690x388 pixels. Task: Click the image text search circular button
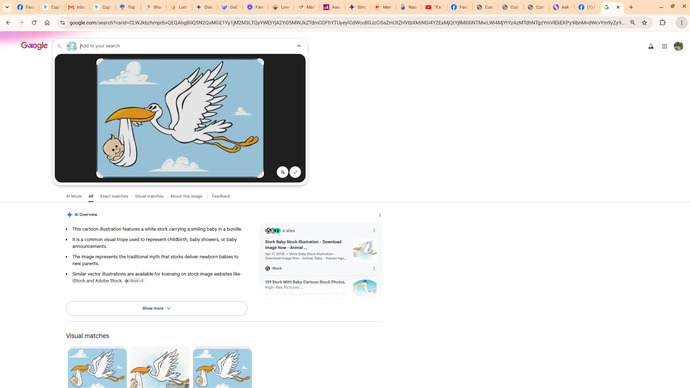[x=283, y=172]
